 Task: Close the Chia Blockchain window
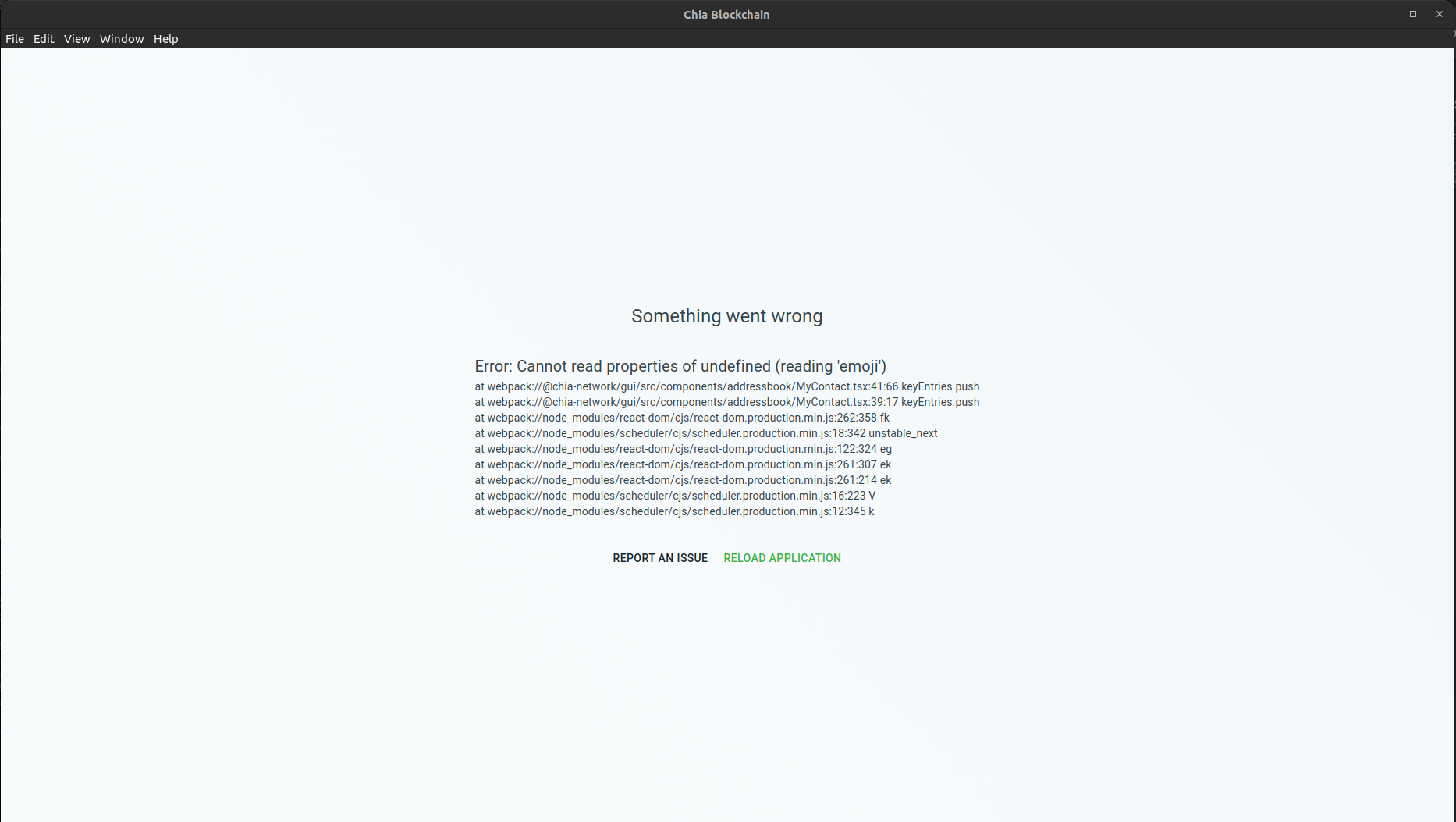pyautogui.click(x=1439, y=13)
